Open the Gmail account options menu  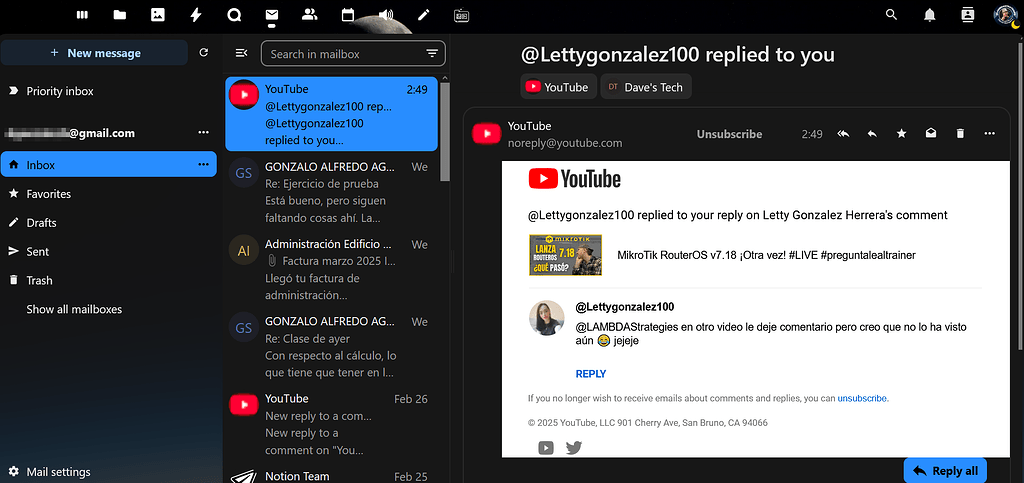point(204,133)
